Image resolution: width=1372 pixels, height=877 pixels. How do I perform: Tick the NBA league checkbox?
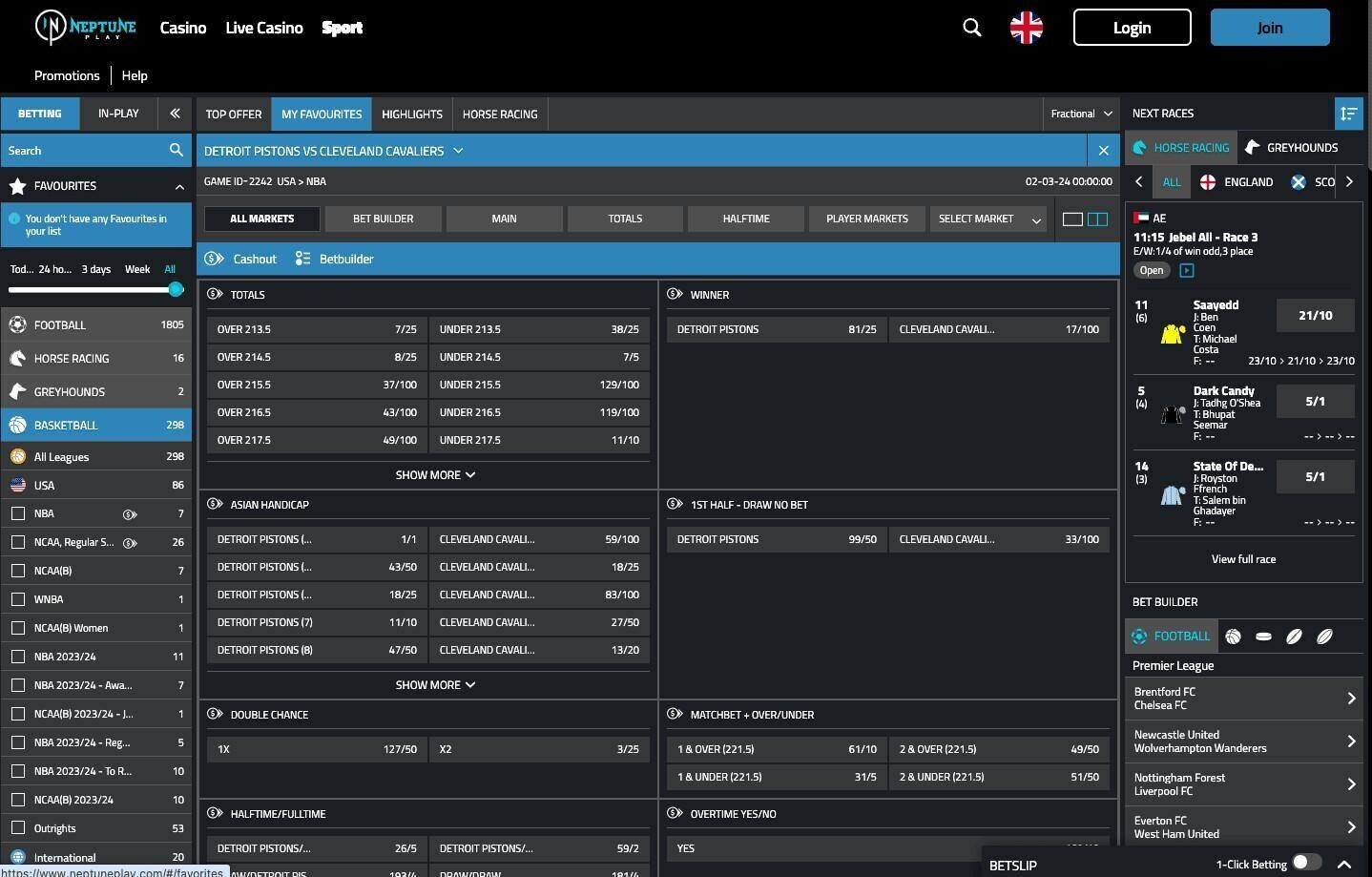tap(17, 513)
